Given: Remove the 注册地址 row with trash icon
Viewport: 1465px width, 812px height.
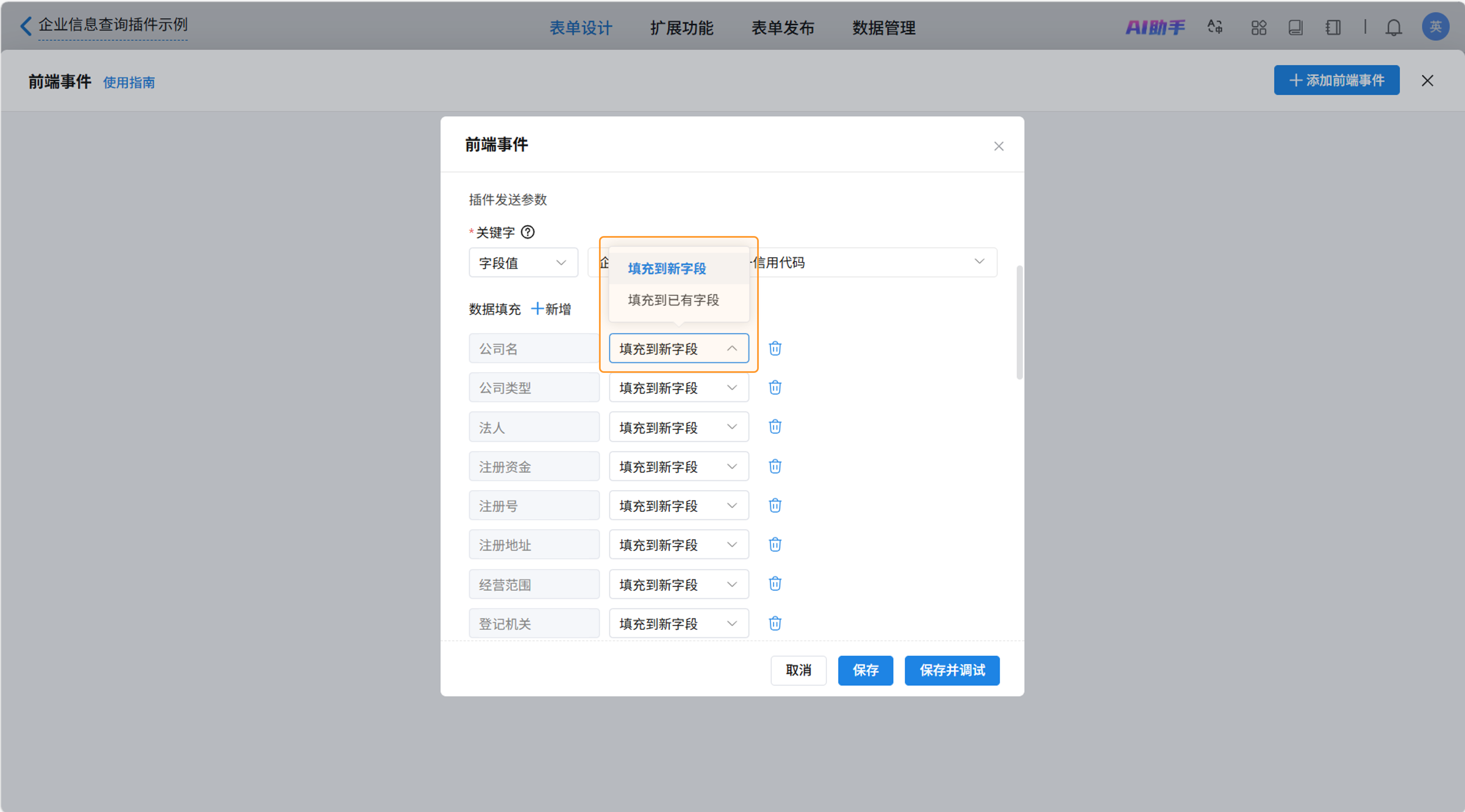Looking at the screenshot, I should [x=774, y=544].
